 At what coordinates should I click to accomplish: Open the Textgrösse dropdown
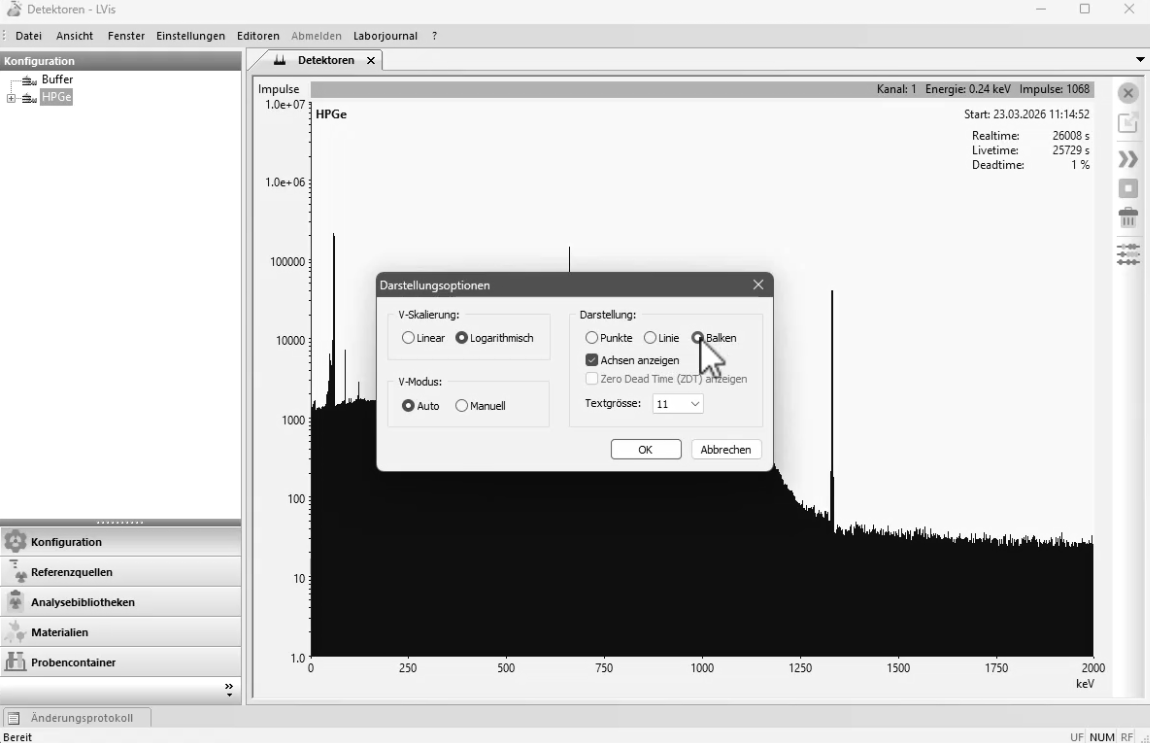(x=677, y=404)
